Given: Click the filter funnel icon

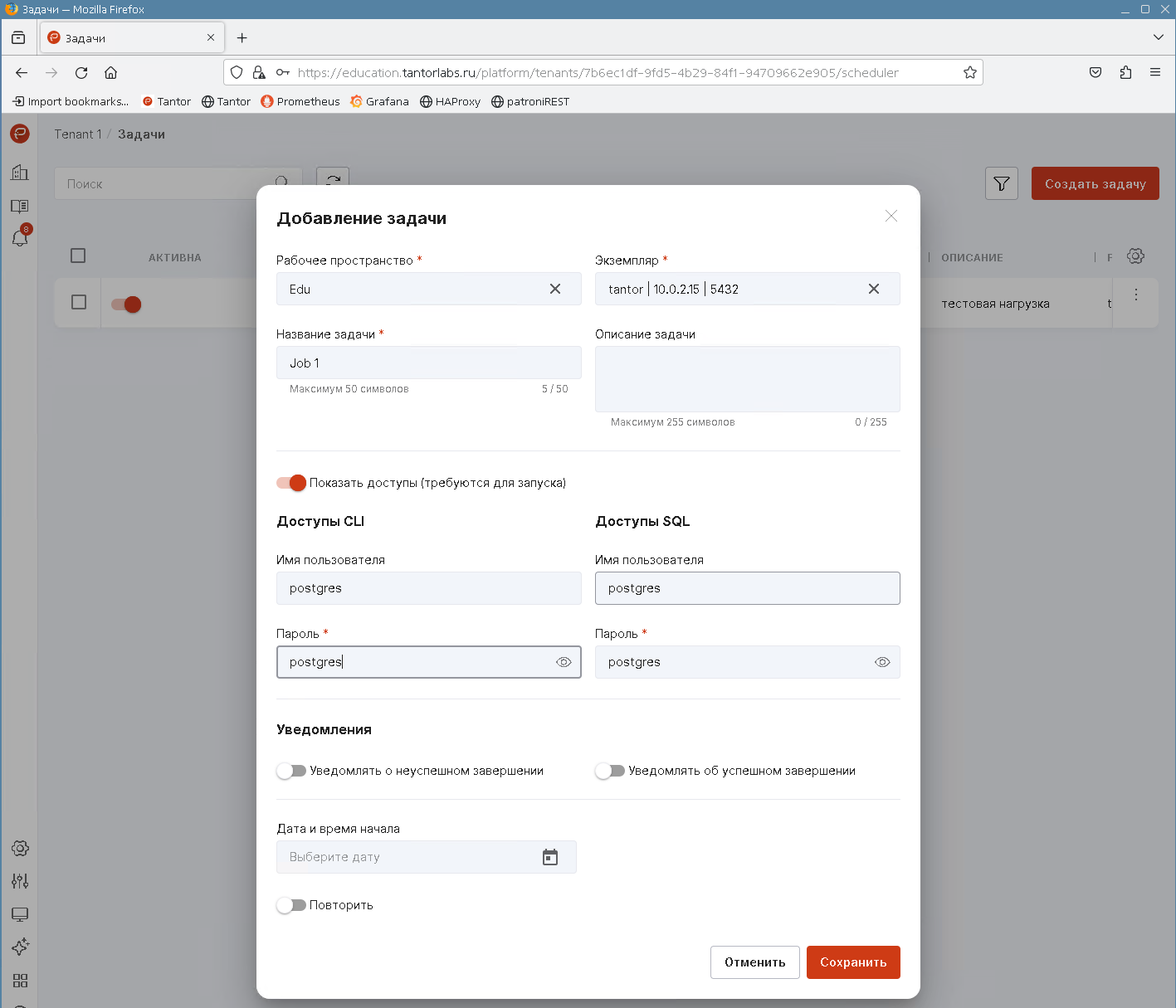Looking at the screenshot, I should [x=1001, y=183].
